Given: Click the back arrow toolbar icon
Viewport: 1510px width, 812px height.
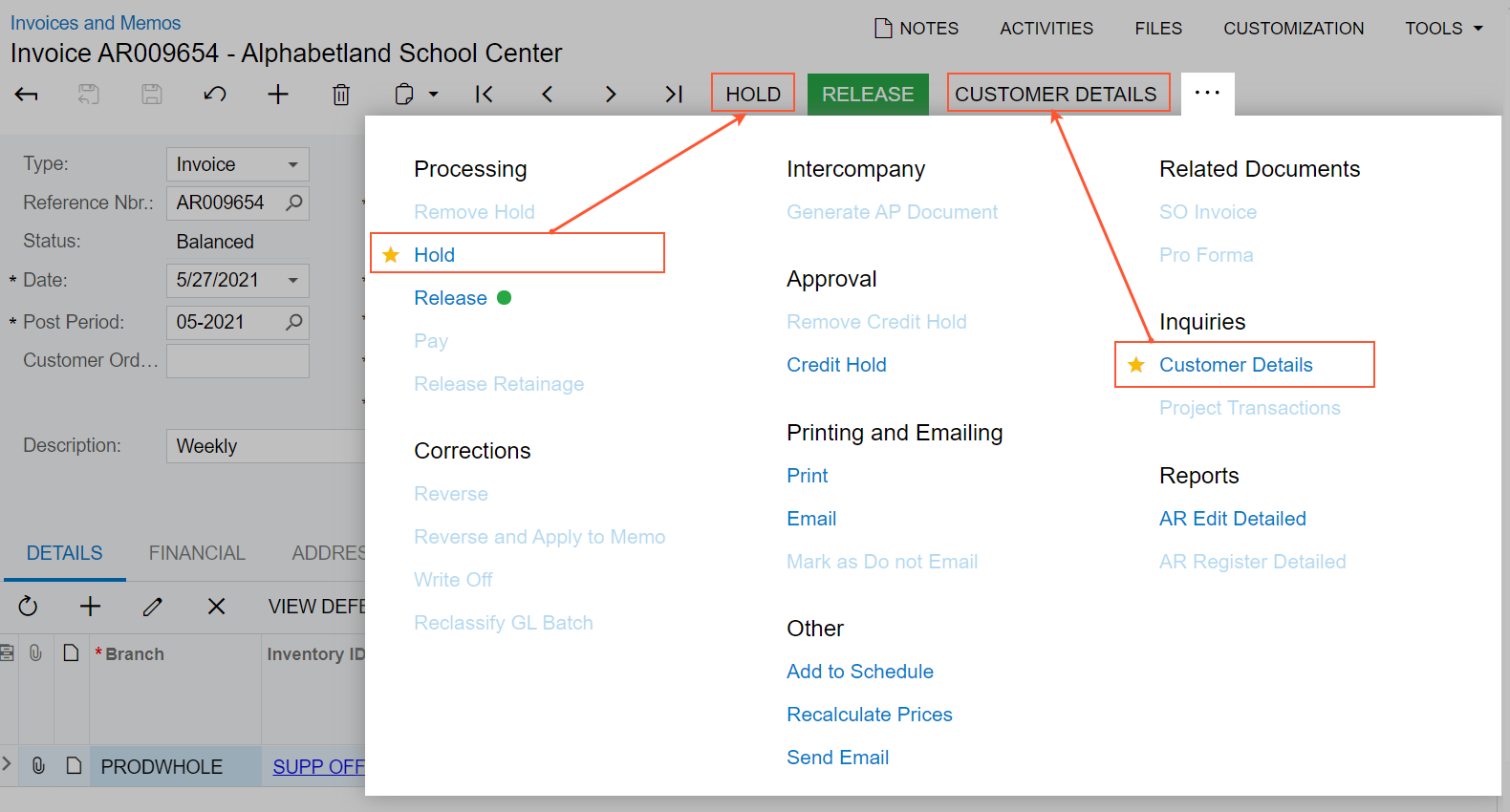Looking at the screenshot, I should pyautogui.click(x=27, y=95).
